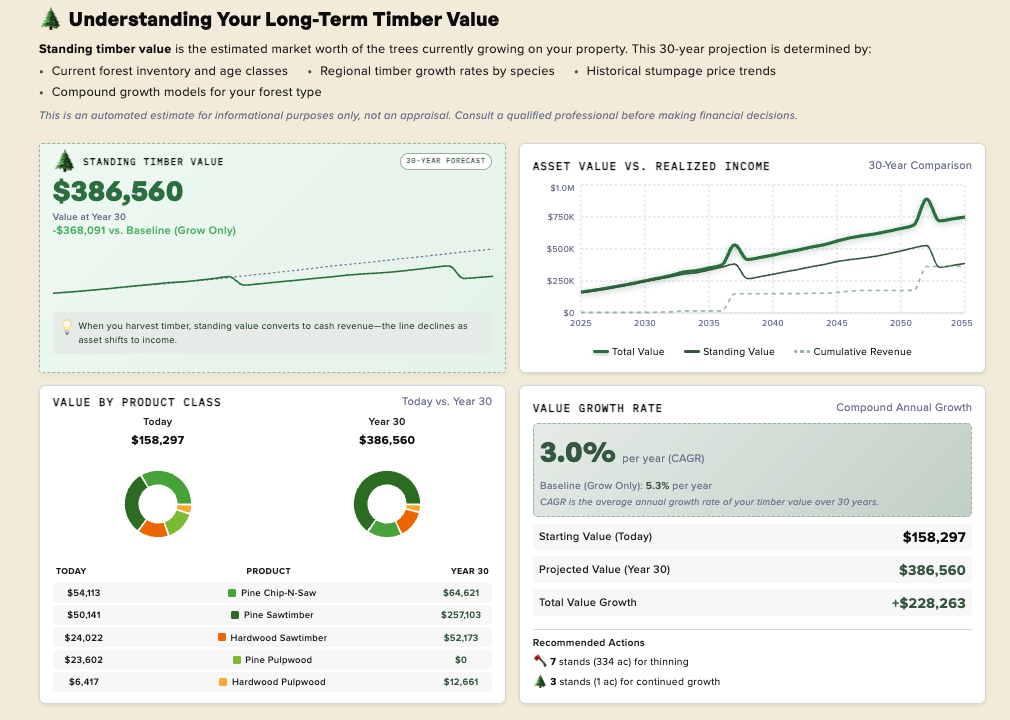Click the pine icon beside continued growth action
This screenshot has width=1010, height=720.
point(539,683)
